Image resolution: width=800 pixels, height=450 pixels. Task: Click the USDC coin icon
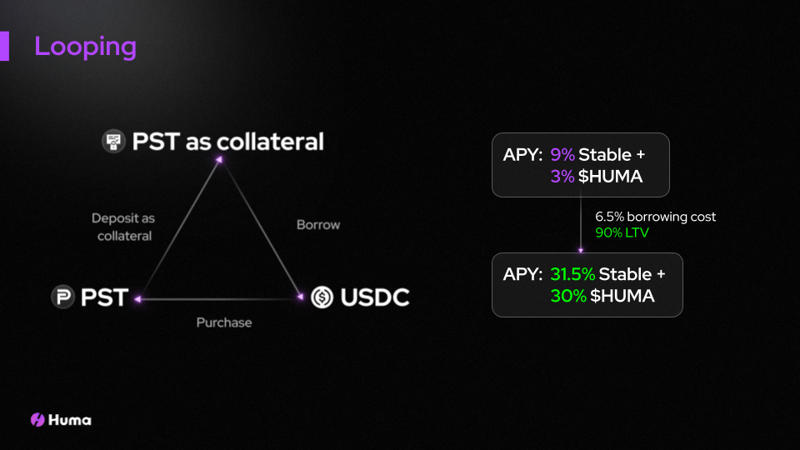(x=322, y=297)
